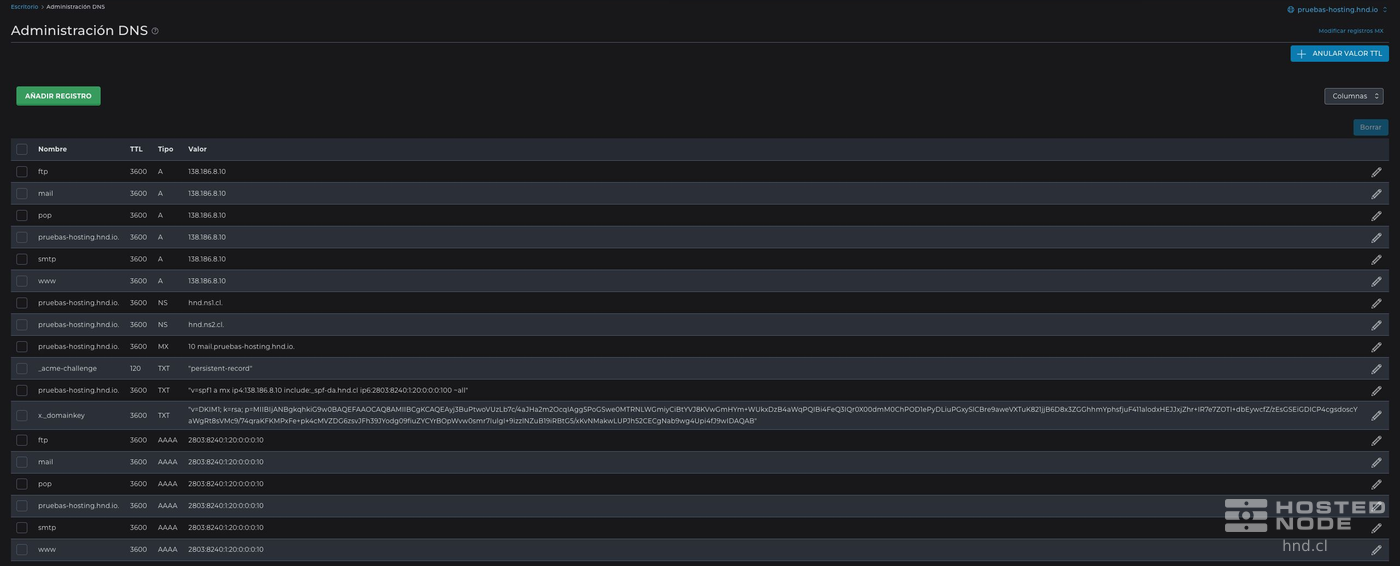Click the globe icon next to pruebas-hosting.hnd.io
The image size is (1400, 566).
click(1291, 9)
